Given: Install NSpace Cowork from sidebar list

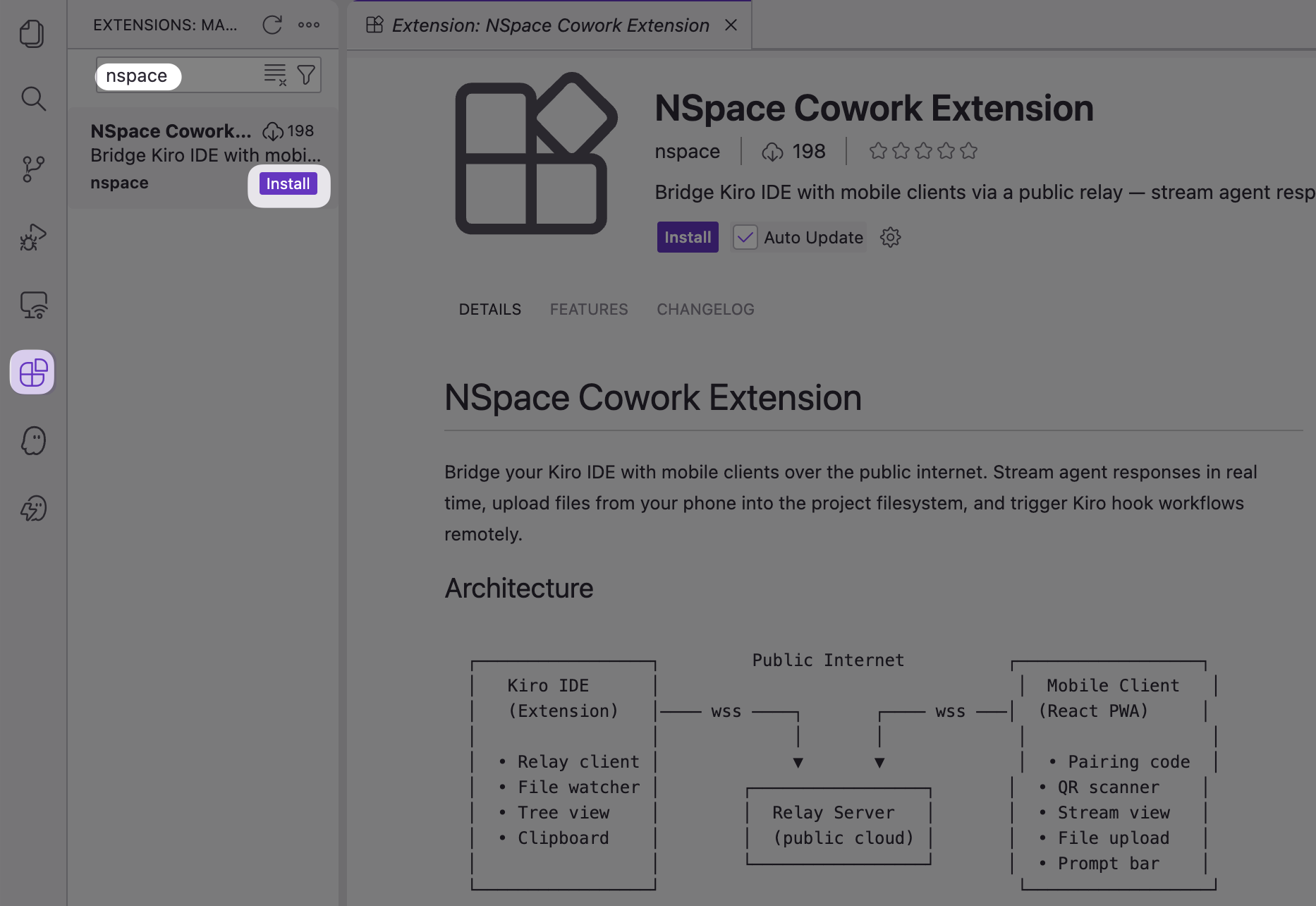Looking at the screenshot, I should coord(288,183).
